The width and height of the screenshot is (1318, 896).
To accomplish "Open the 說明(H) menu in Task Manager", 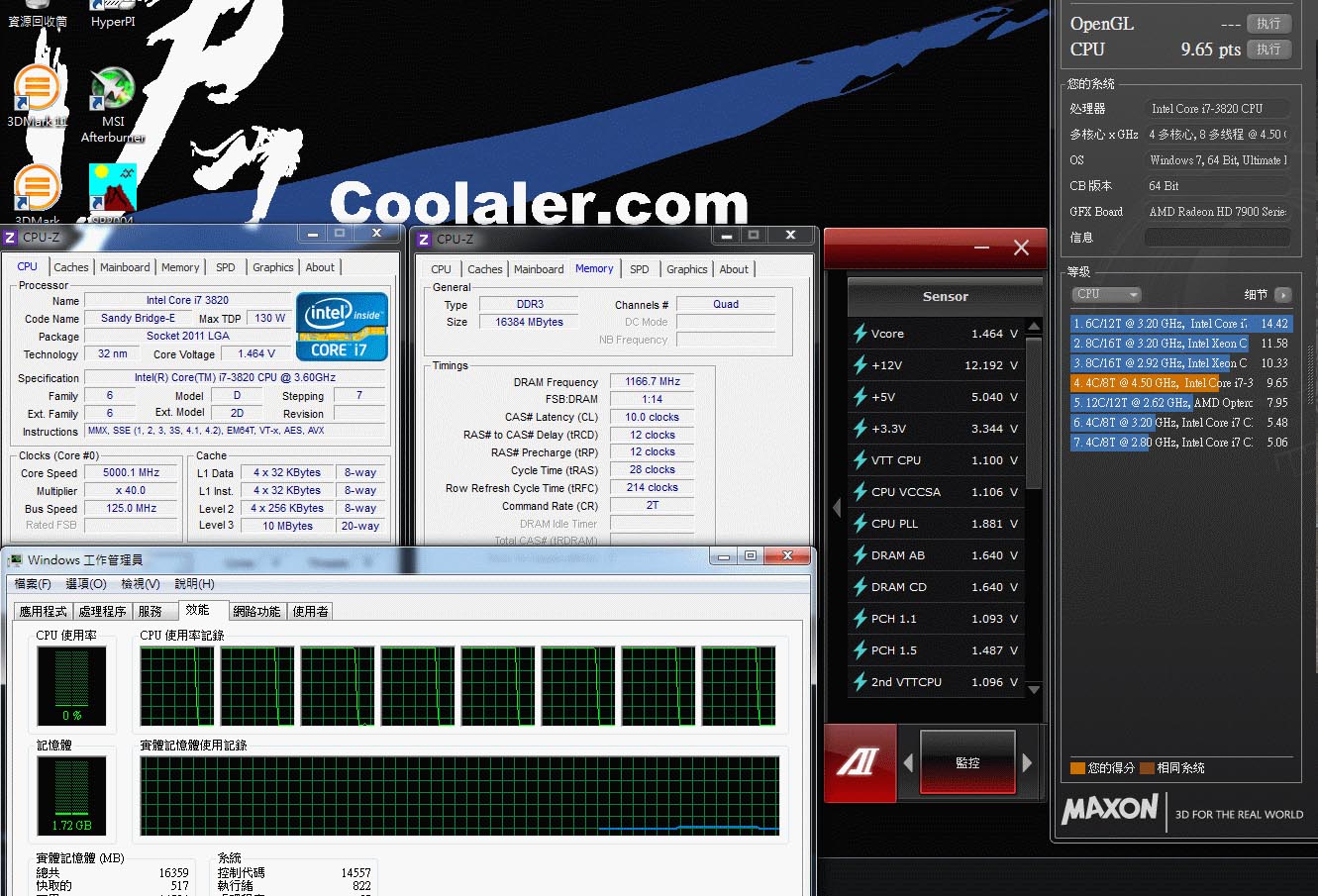I will pos(194,584).
